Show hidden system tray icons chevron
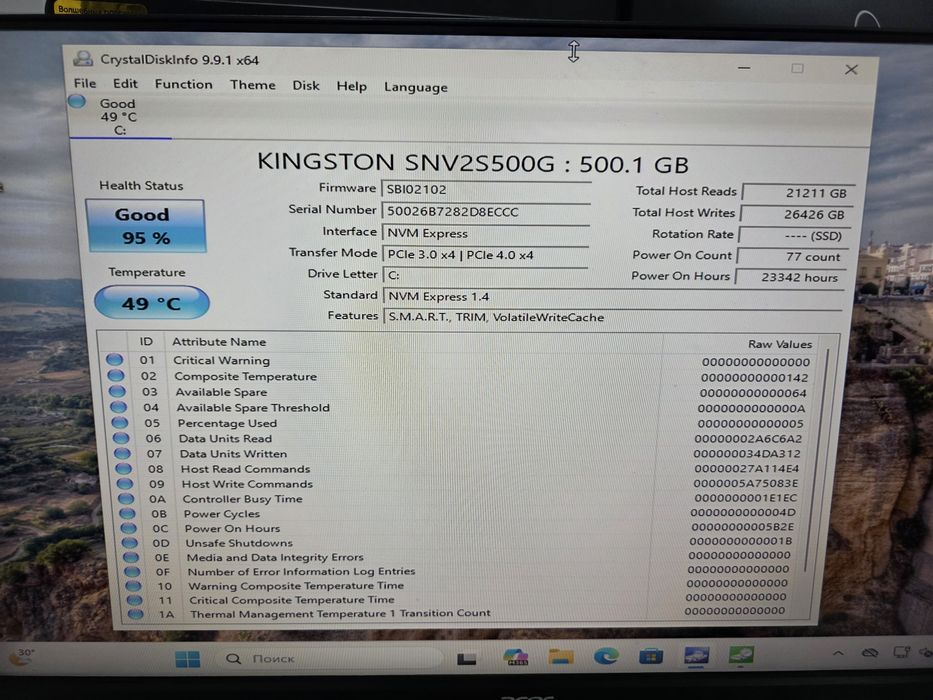The height and width of the screenshot is (700, 933). pos(838,653)
